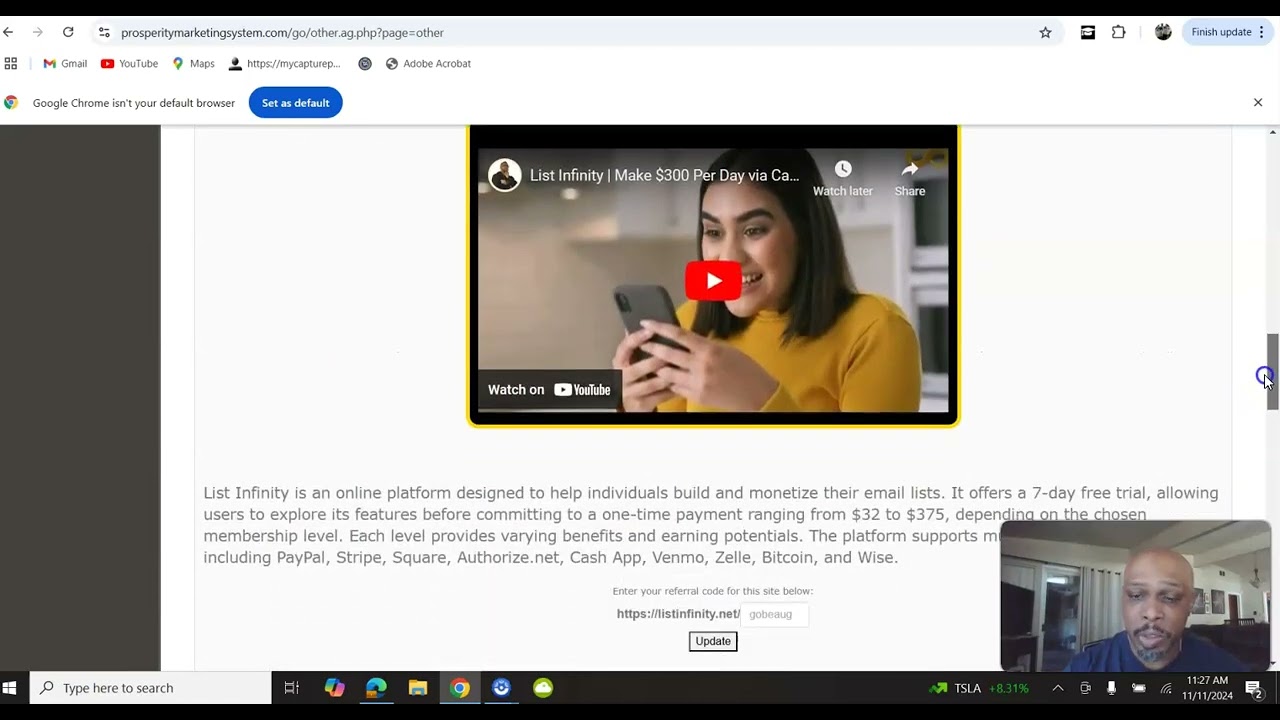This screenshot has width=1280, height=720.
Task: Open the Windows Start menu
Action: 10,688
